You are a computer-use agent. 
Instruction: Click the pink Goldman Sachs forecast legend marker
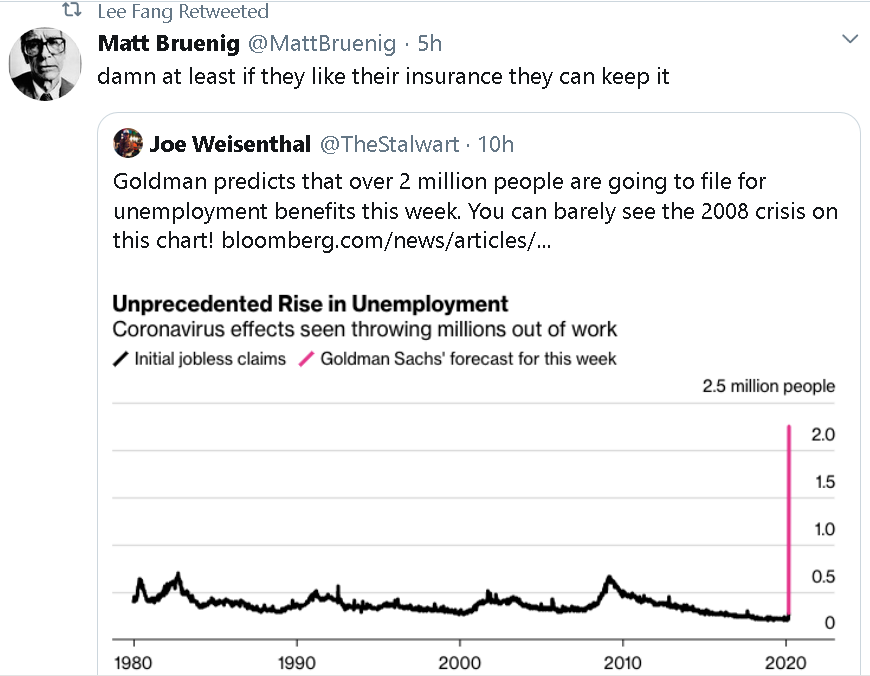[x=306, y=359]
